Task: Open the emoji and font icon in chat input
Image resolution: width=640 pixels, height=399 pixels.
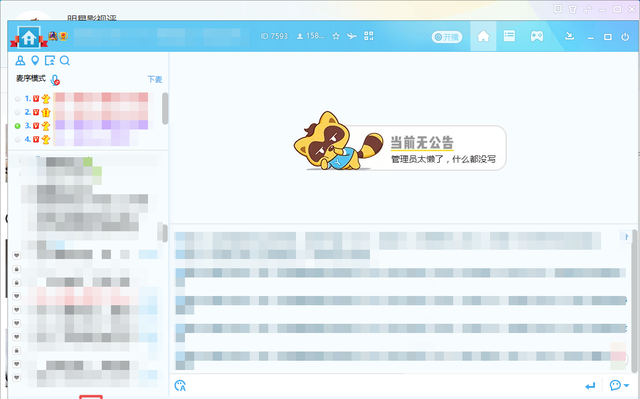Action: point(180,386)
